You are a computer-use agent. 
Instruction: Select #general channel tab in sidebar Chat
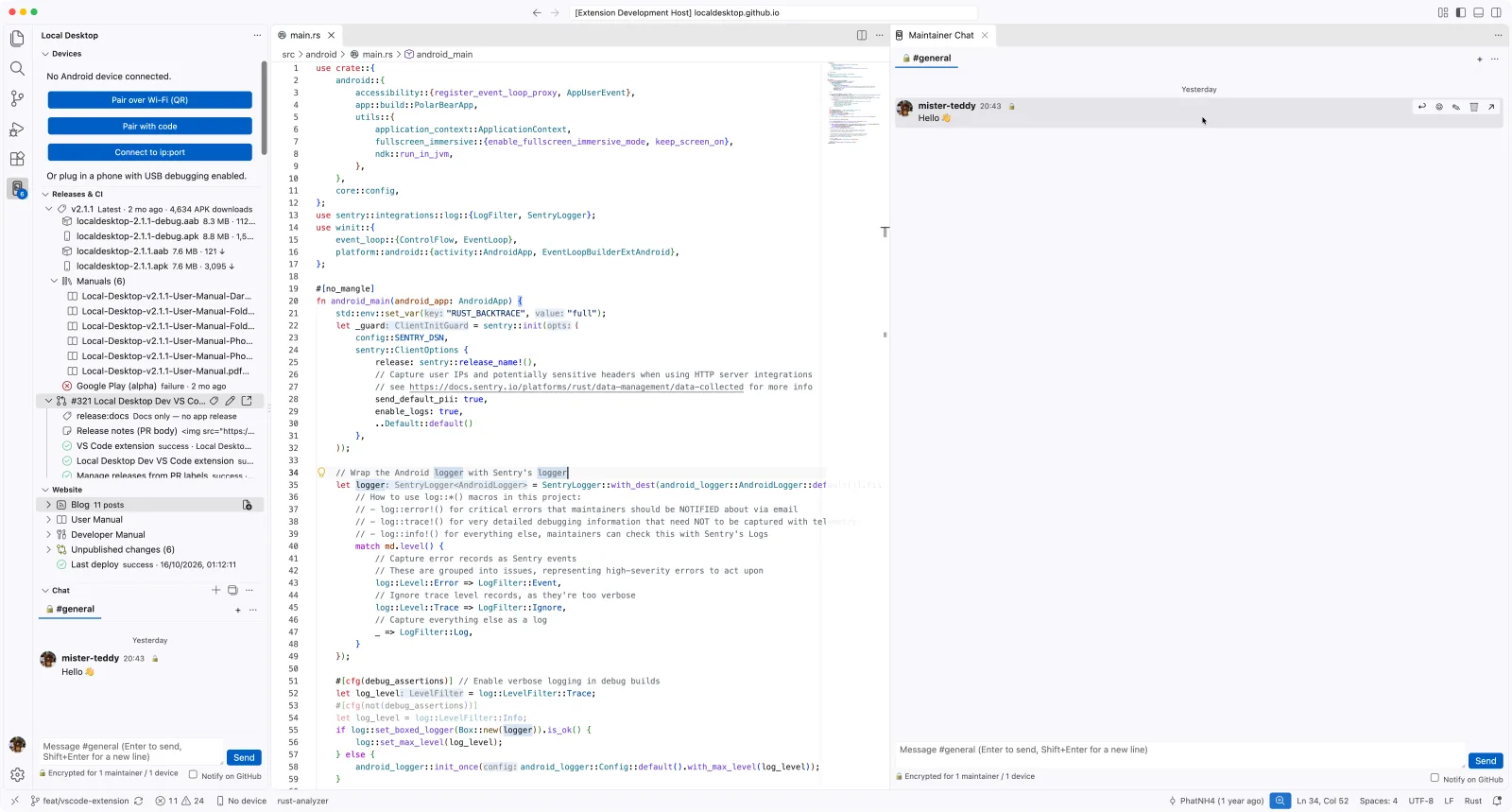(71, 609)
